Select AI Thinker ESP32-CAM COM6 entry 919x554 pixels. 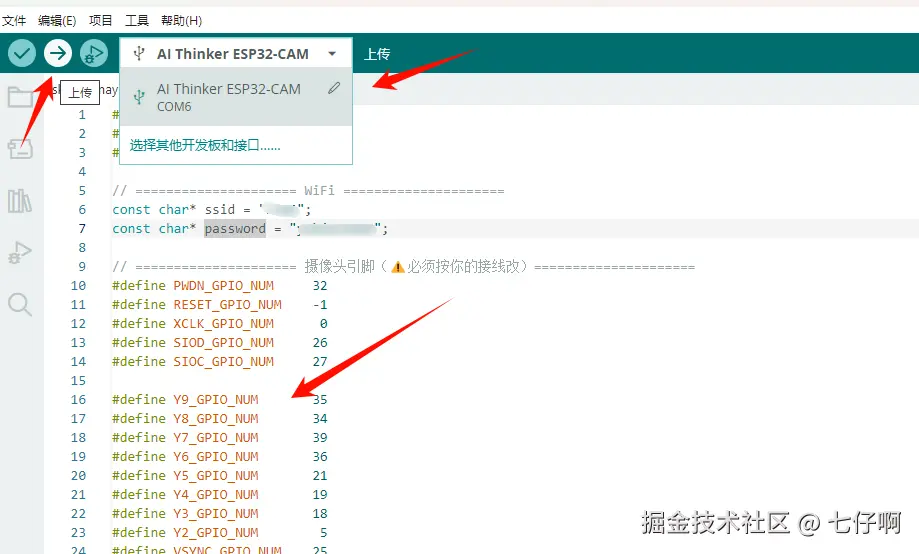(236, 97)
